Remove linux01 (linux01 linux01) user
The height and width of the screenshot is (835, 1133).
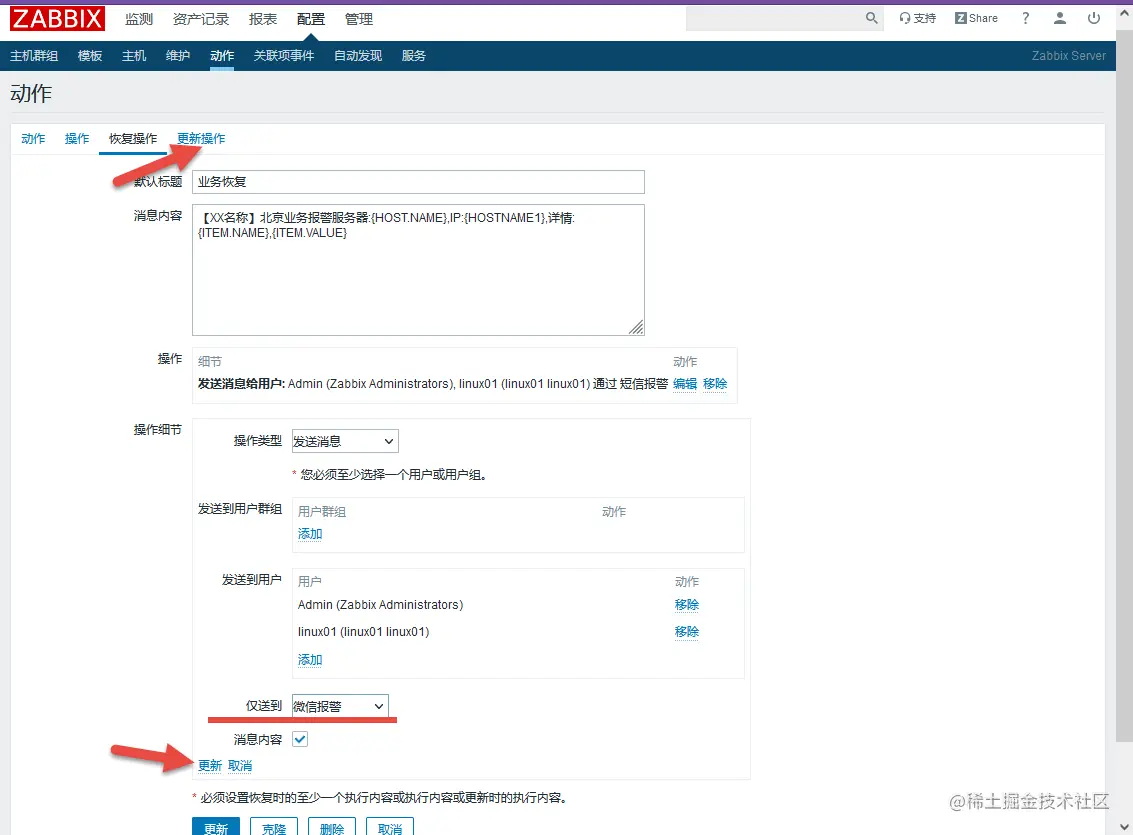point(686,632)
